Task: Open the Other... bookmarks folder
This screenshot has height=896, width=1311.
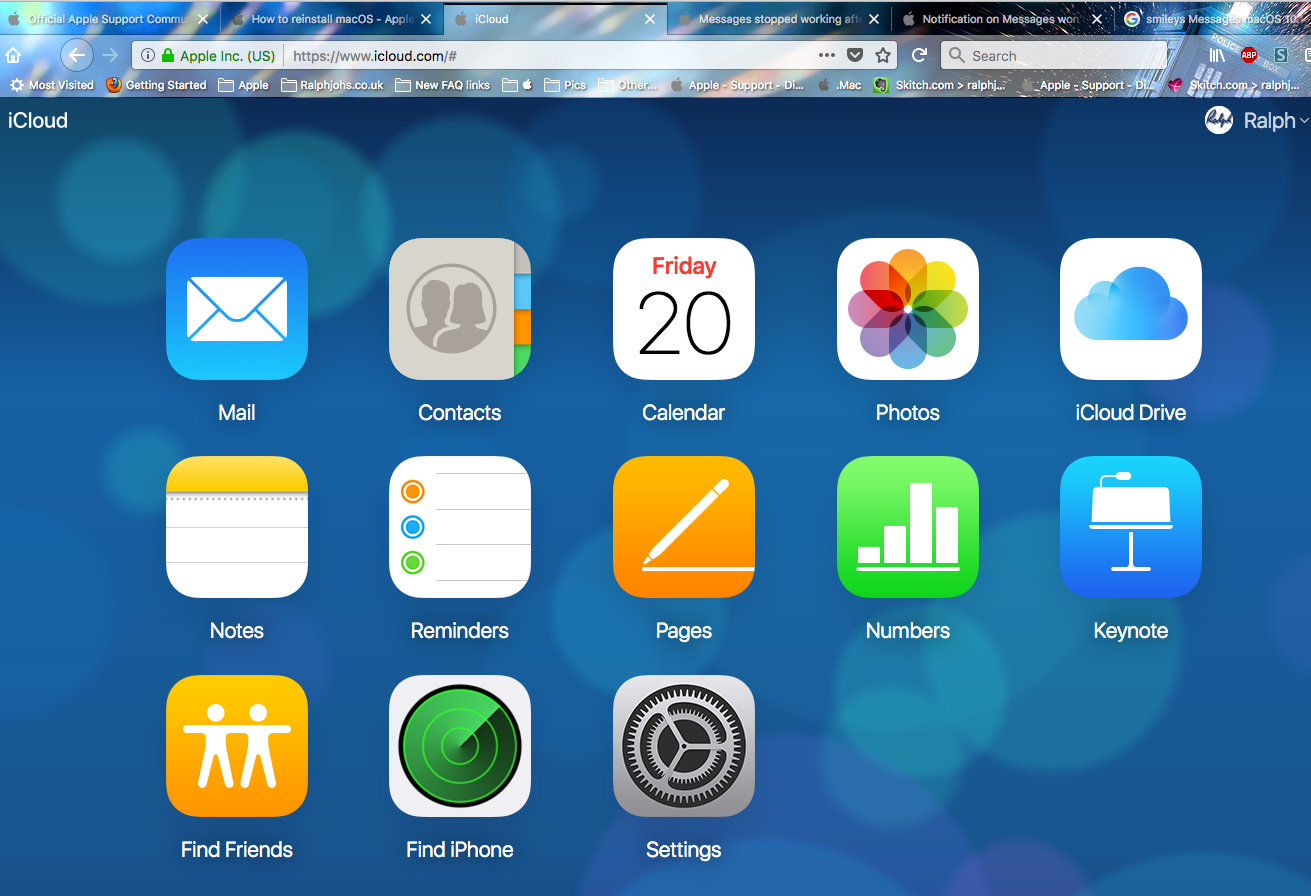Action: click(x=627, y=85)
